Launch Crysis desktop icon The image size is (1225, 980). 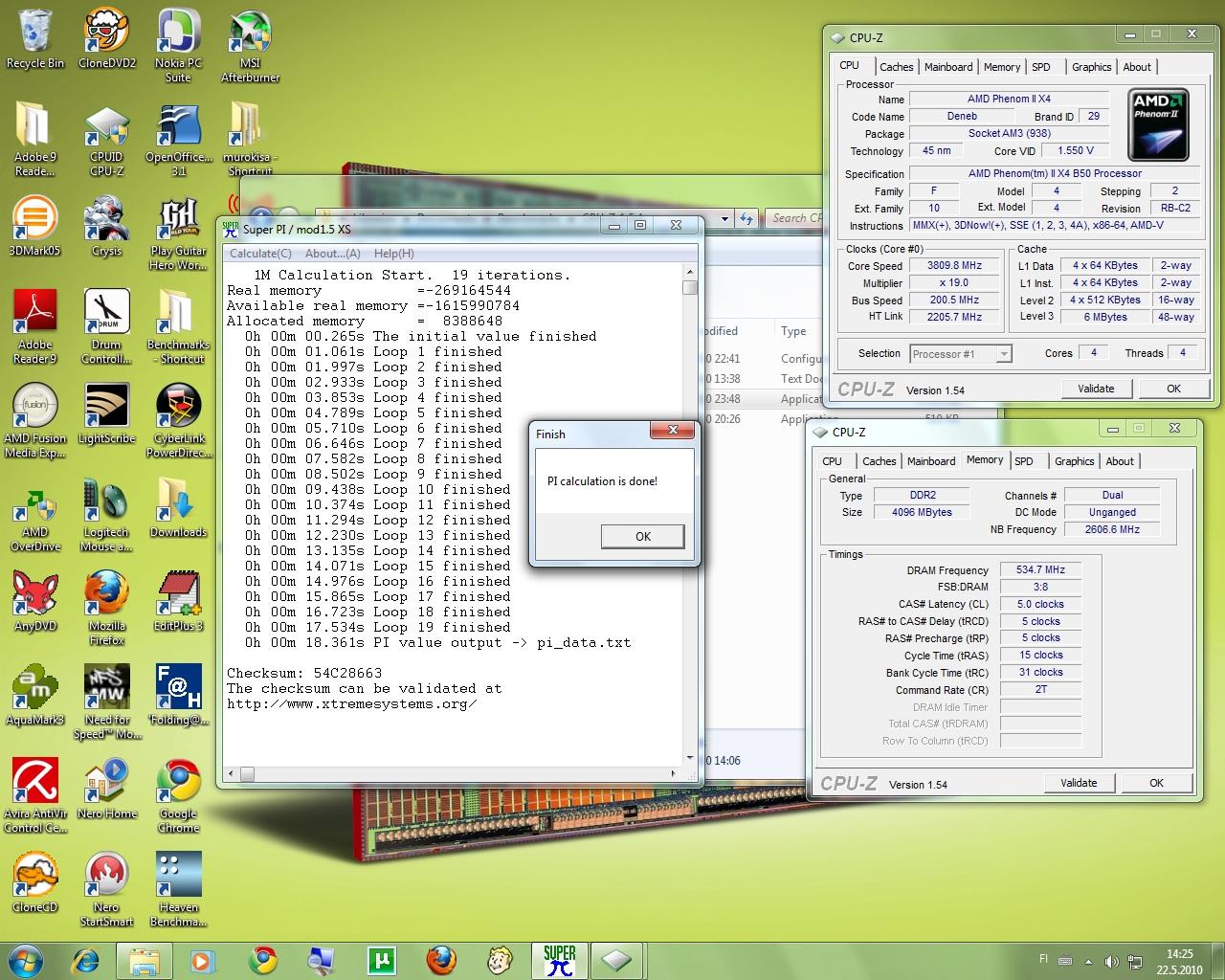point(106,226)
